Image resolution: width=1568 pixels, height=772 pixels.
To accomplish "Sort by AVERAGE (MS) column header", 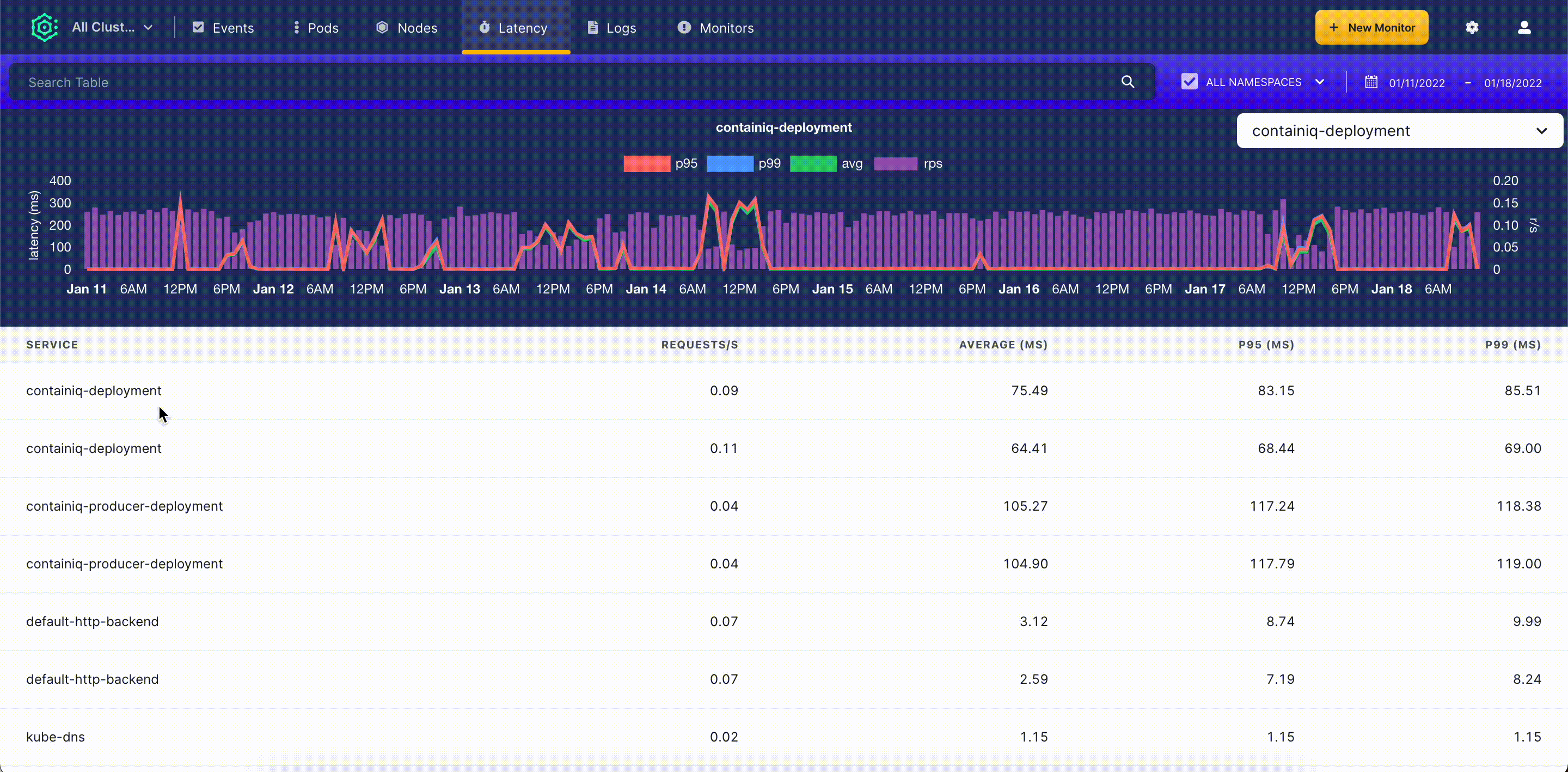I will click(x=1003, y=345).
